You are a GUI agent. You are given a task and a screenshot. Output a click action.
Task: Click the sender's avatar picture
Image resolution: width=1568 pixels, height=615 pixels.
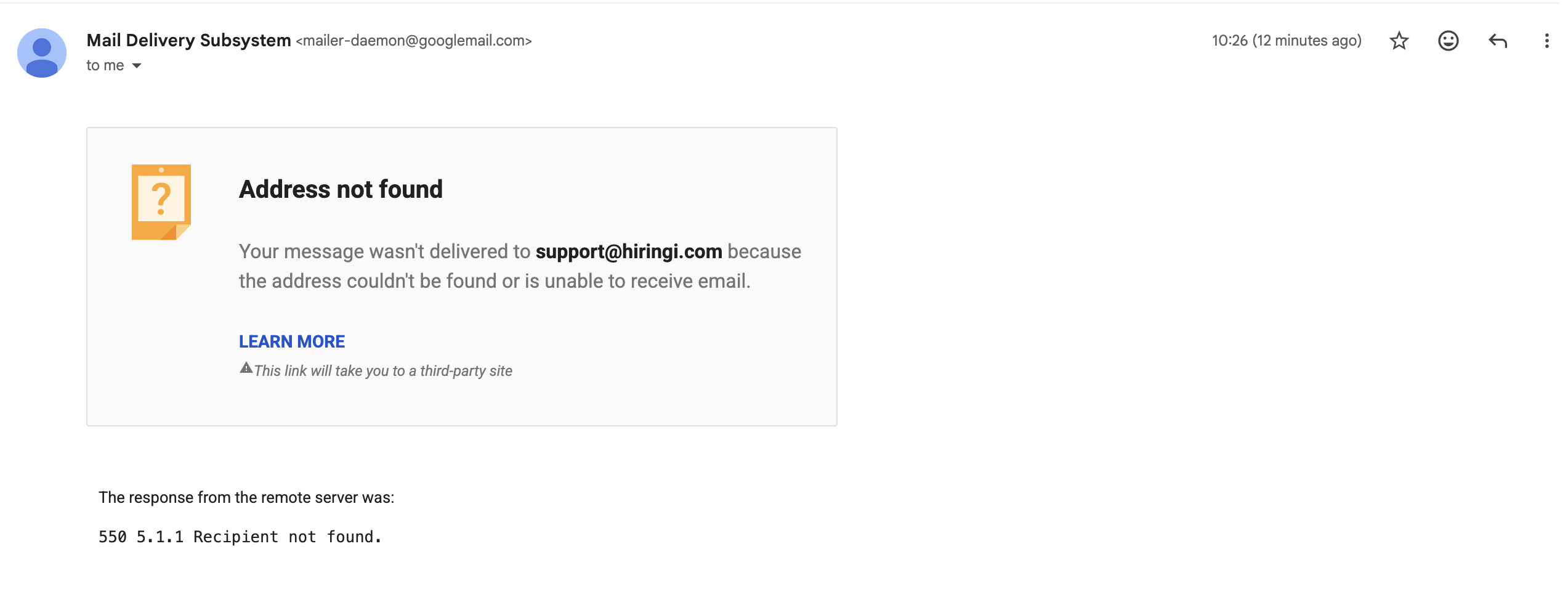click(42, 53)
